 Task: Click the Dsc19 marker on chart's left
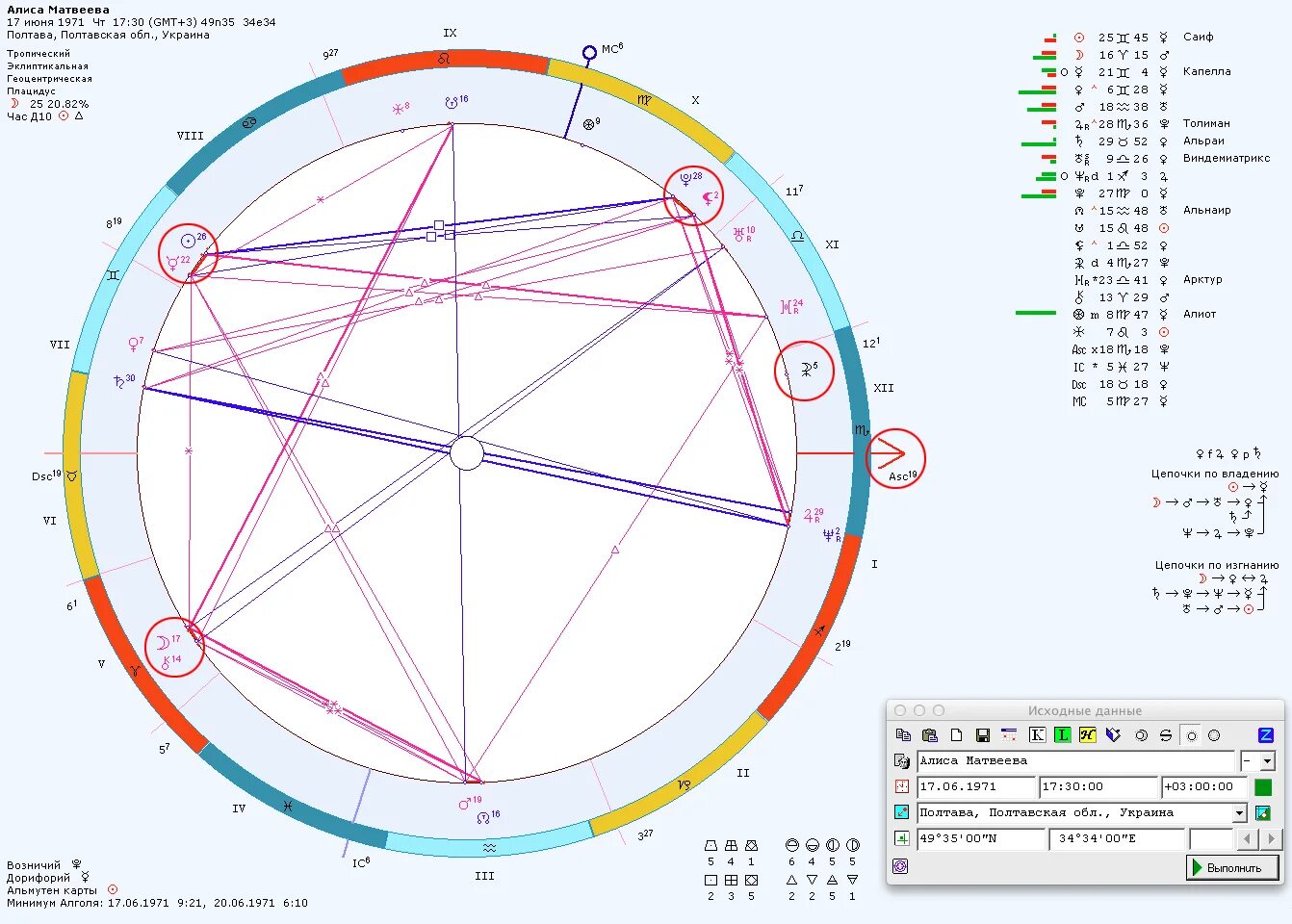(46, 475)
